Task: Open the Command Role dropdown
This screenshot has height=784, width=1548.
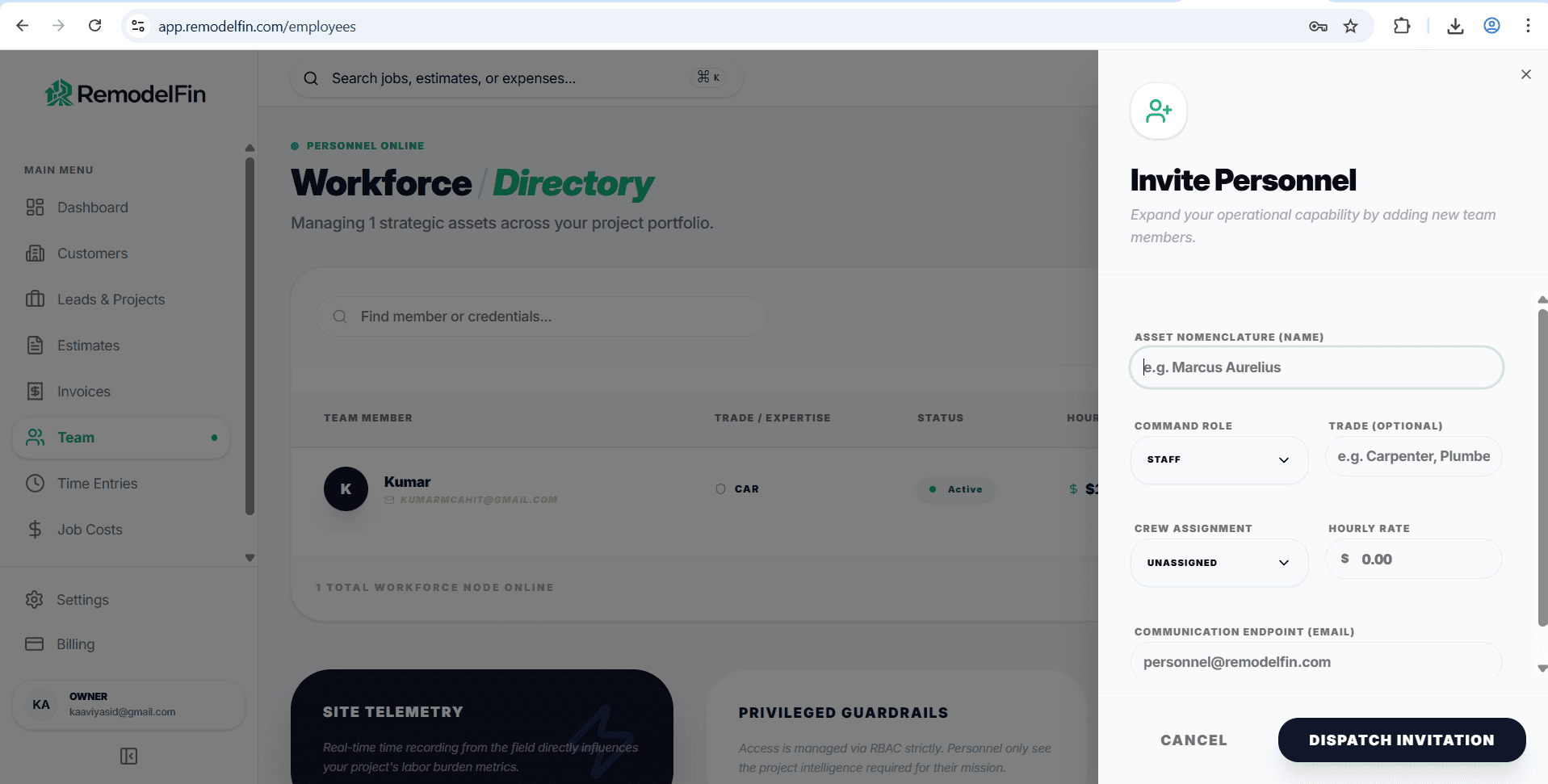Action: 1219,460
